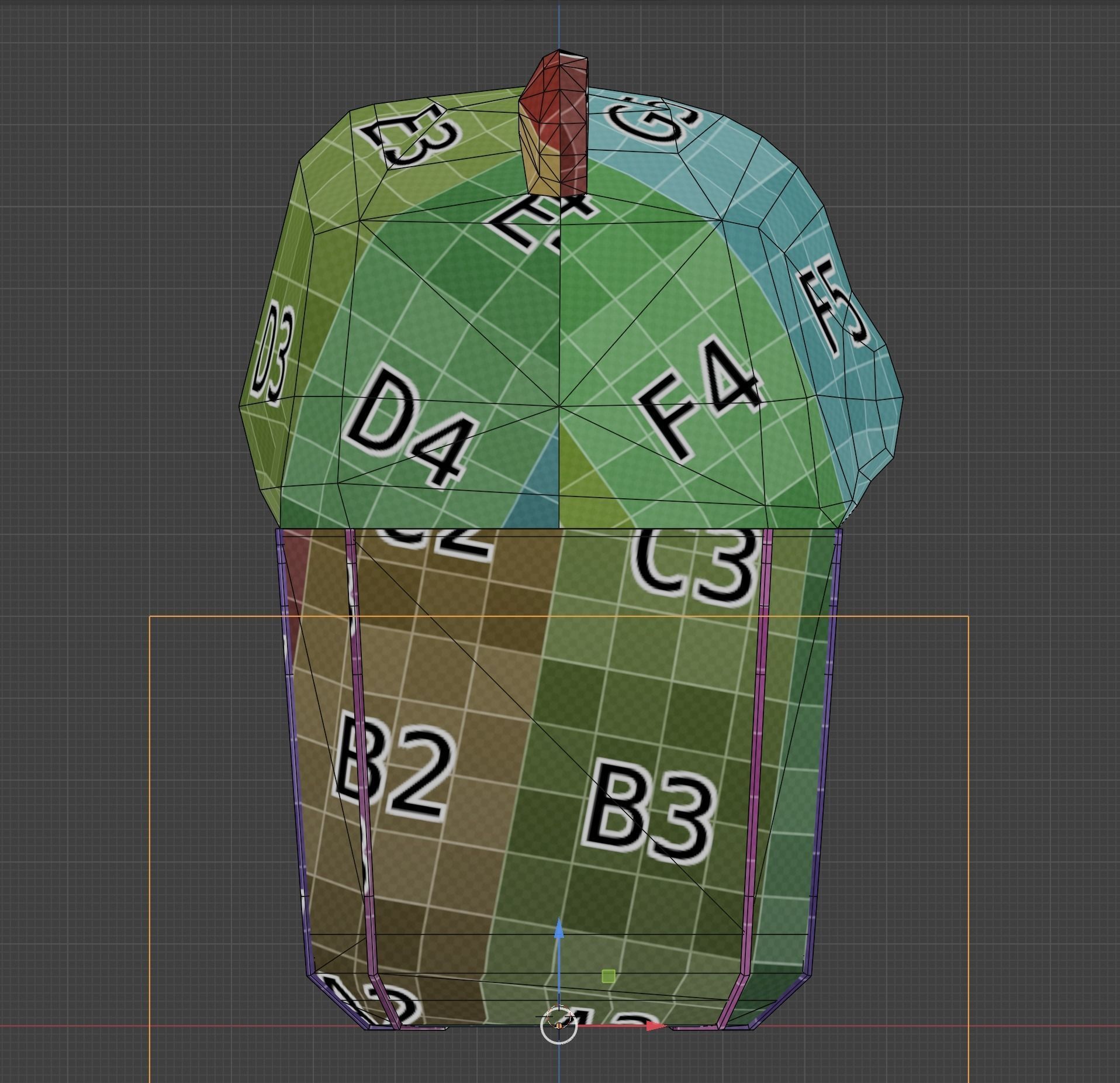Click the green square plane-move gizmo handle
Image resolution: width=1120 pixels, height=1083 pixels.
point(608,976)
